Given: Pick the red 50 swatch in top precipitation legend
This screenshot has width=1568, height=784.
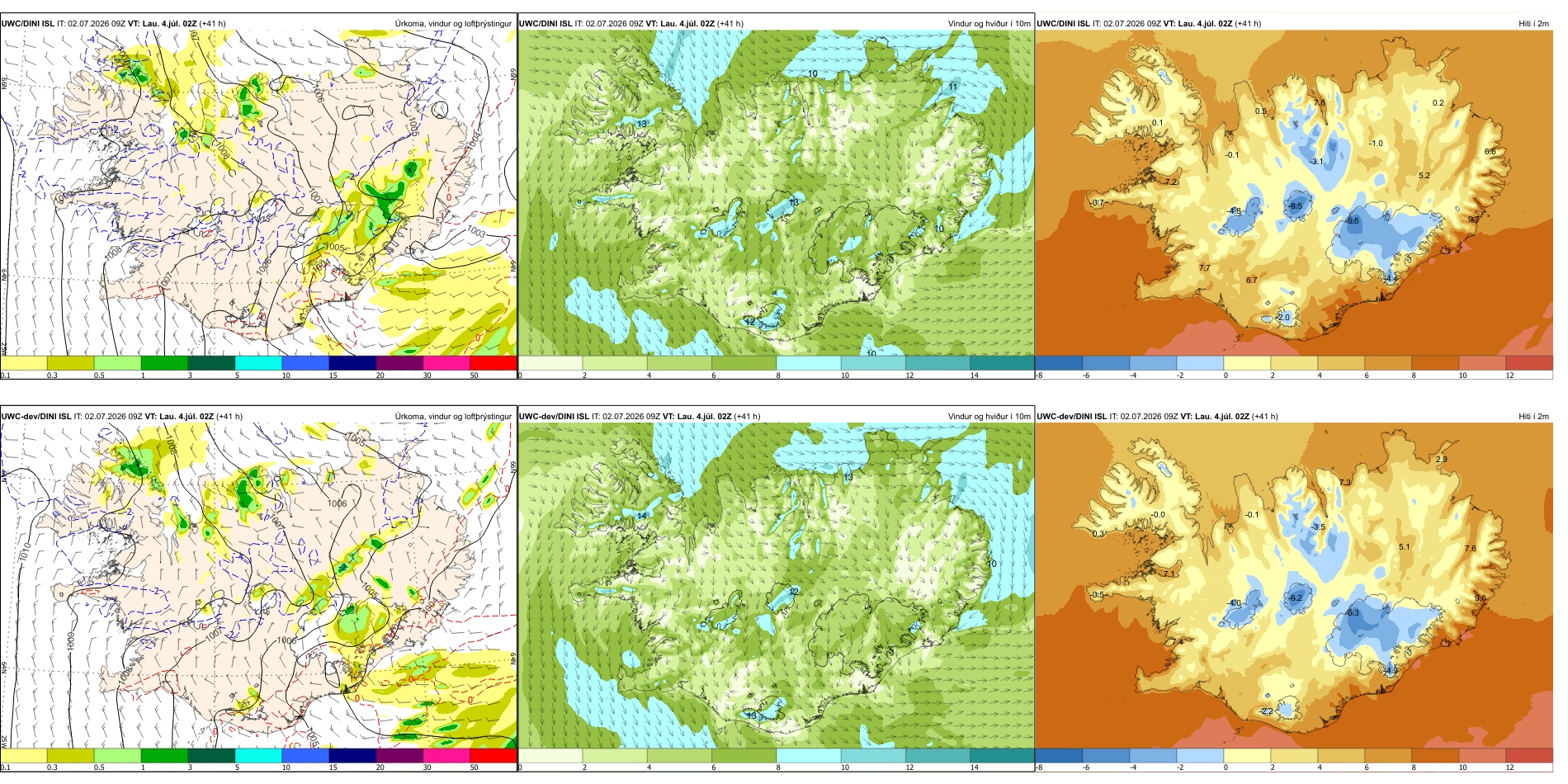Looking at the screenshot, I should 493,362.
